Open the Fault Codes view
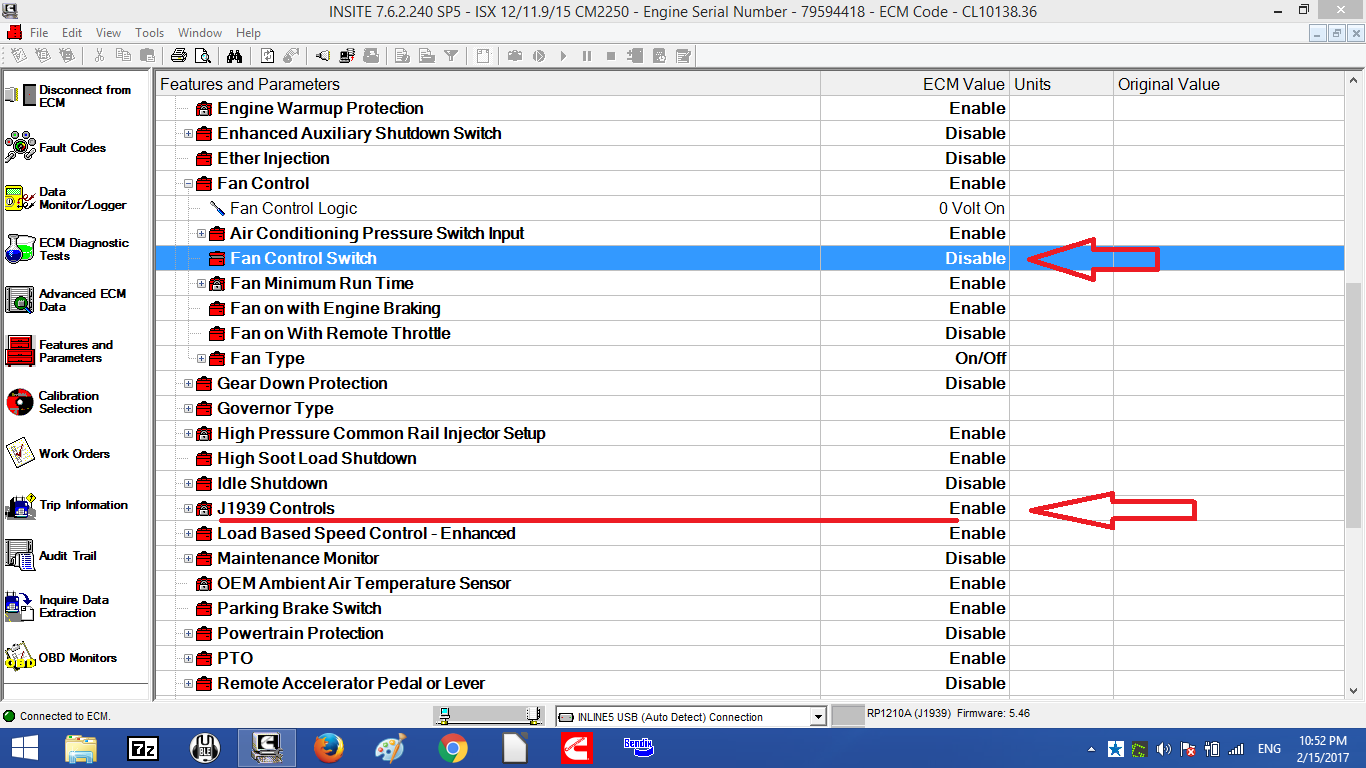The width and height of the screenshot is (1366, 768). [55, 148]
